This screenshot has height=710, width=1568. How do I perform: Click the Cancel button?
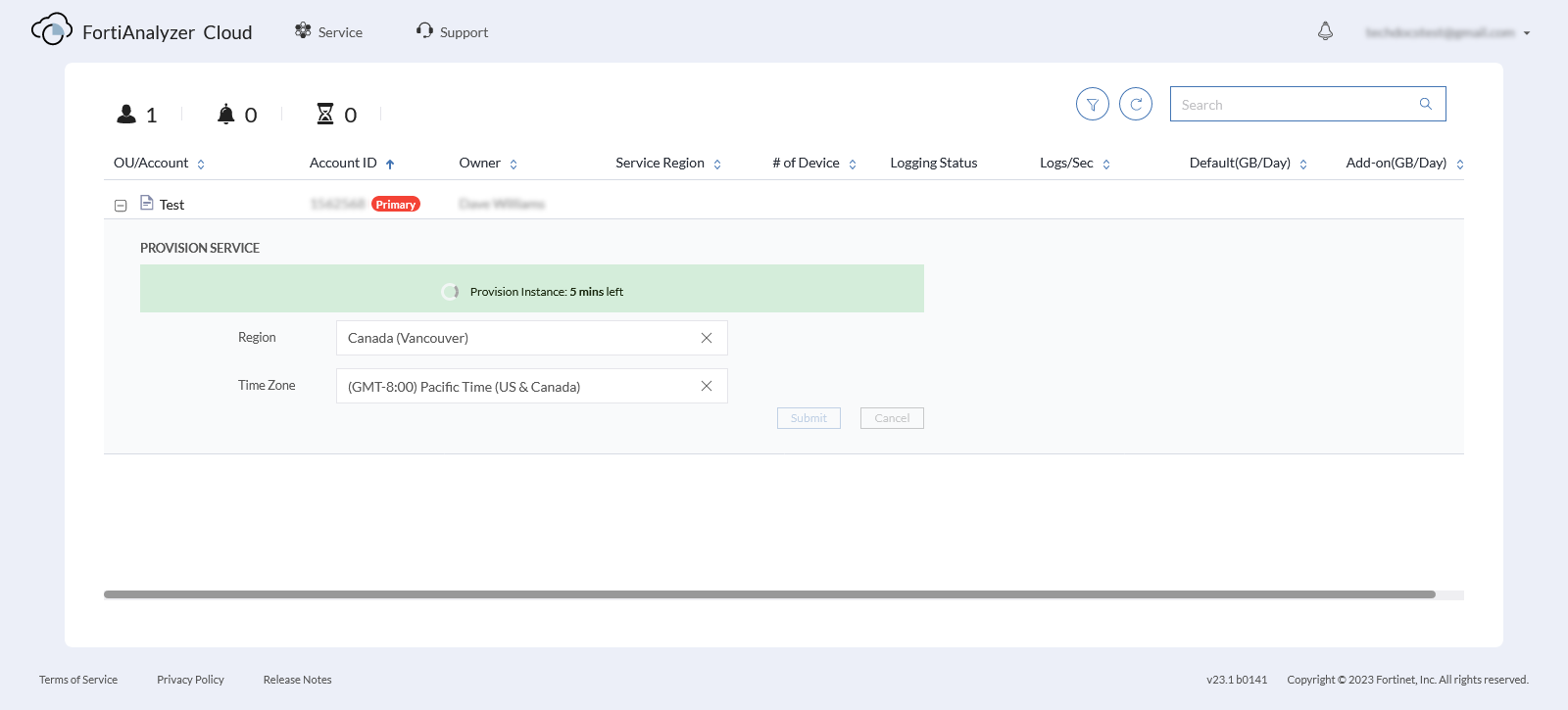pyautogui.click(x=892, y=418)
